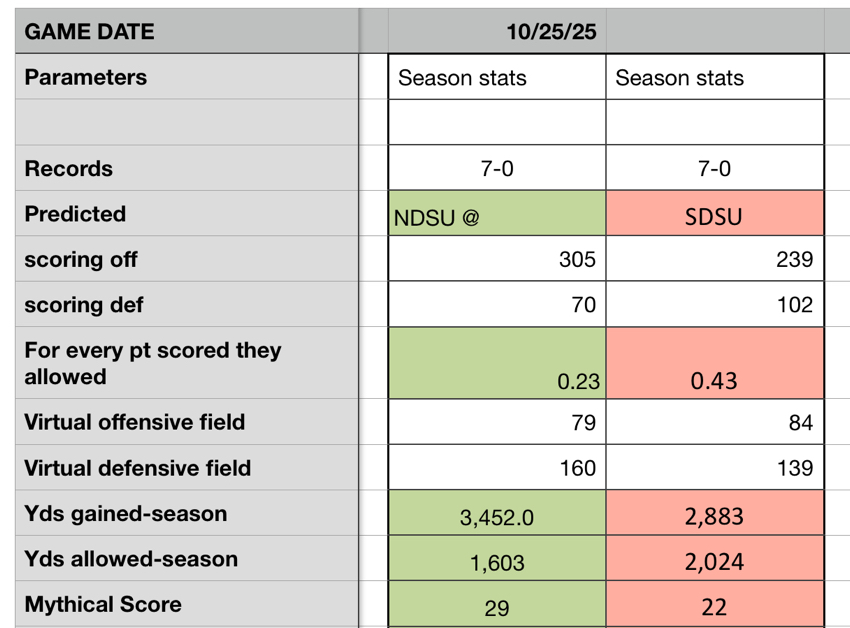Screen dimensions: 850x628
Task: Click the red 0.43 cell
Action: (714, 363)
